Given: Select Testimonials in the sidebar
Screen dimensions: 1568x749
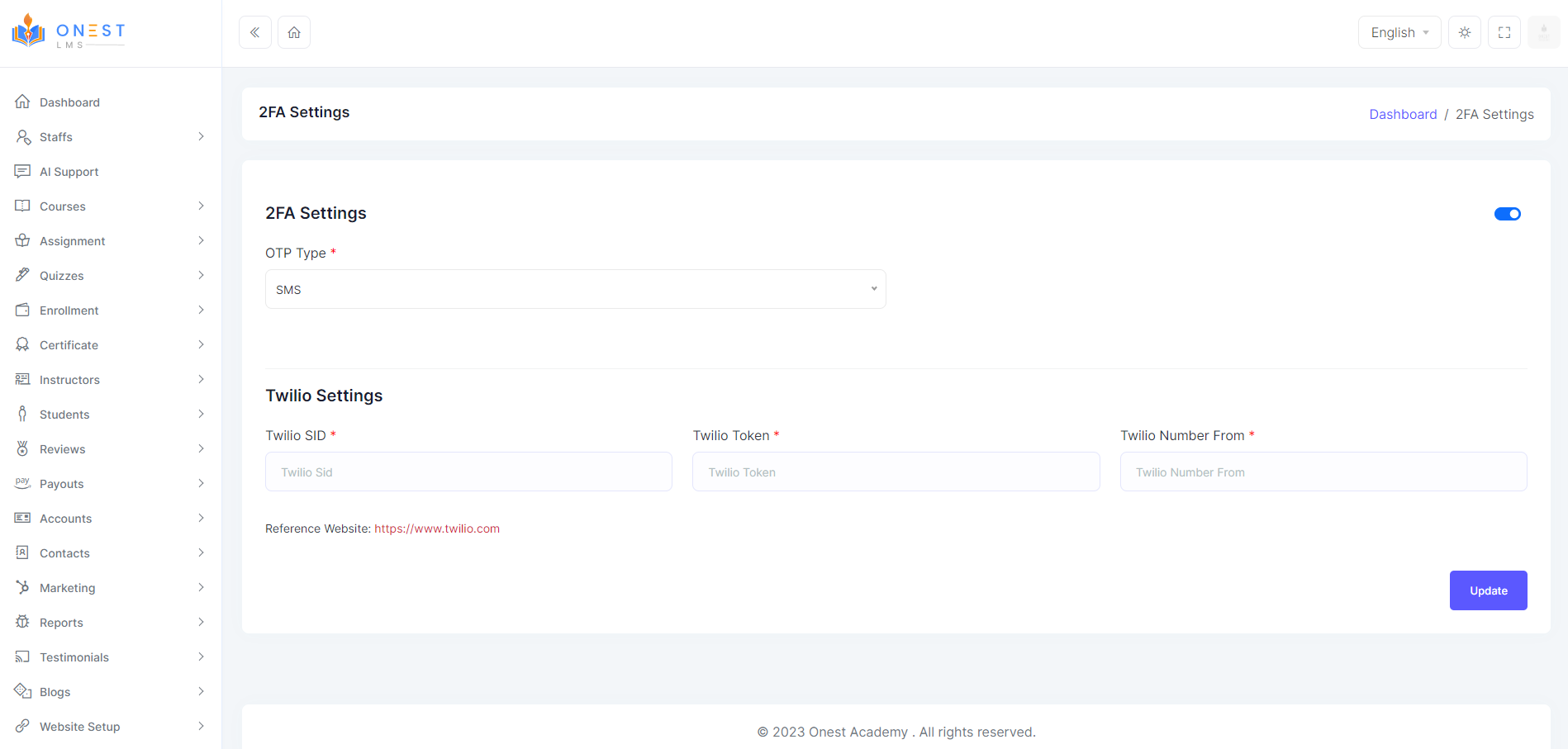Looking at the screenshot, I should pyautogui.click(x=75, y=657).
